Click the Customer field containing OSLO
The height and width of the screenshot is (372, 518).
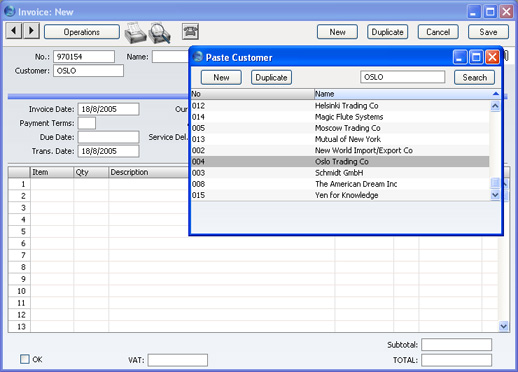pos(88,71)
